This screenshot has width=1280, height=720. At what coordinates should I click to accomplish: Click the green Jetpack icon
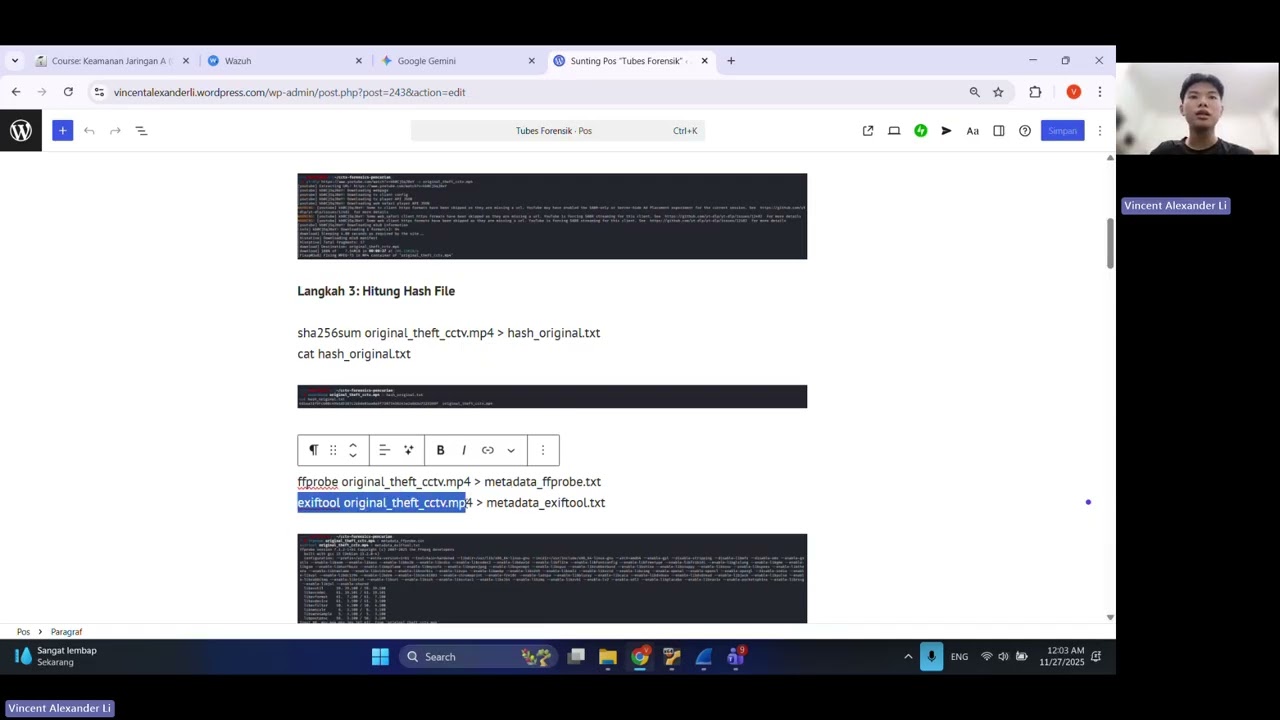(x=920, y=131)
